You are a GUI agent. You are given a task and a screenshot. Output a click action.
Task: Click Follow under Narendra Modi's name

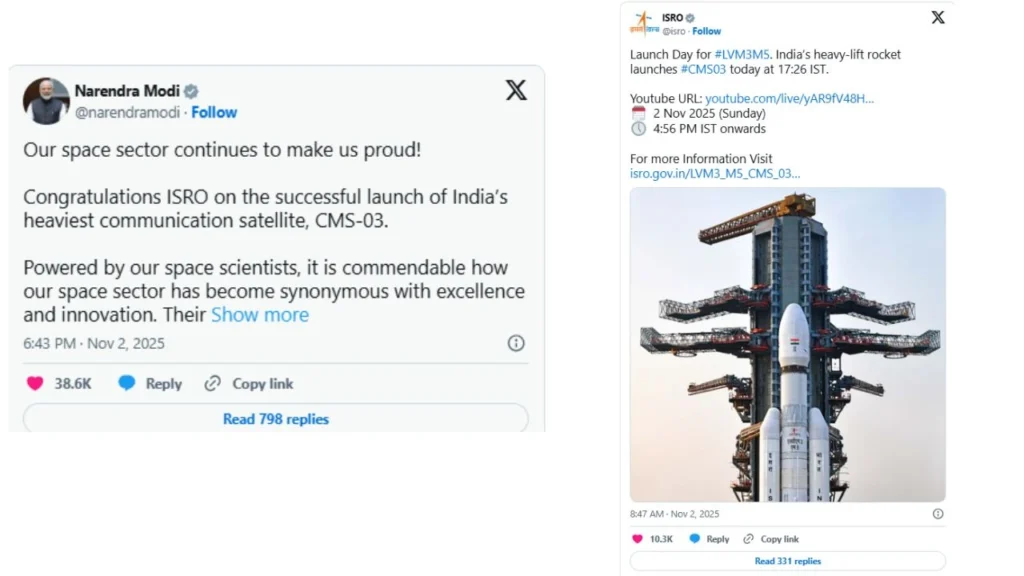click(214, 112)
